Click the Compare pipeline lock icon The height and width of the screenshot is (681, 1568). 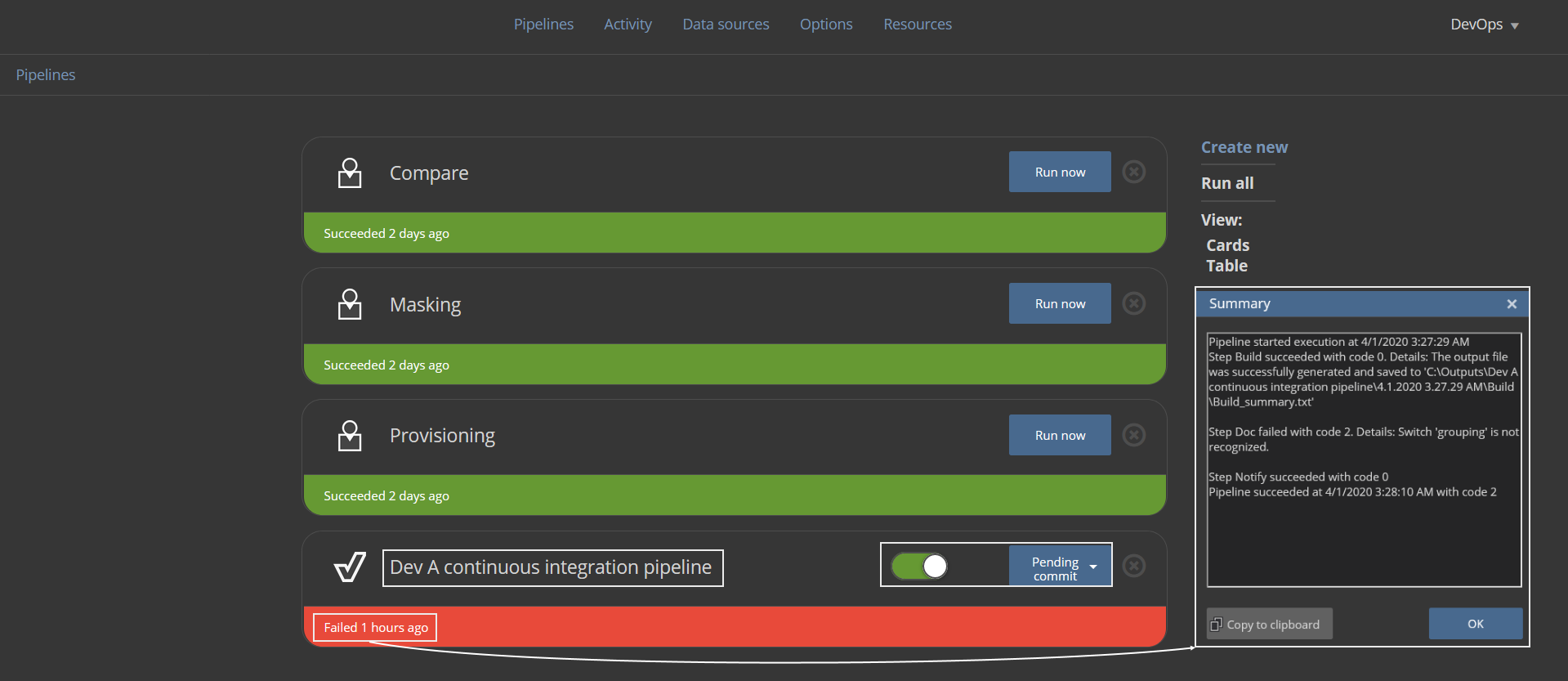click(x=350, y=172)
